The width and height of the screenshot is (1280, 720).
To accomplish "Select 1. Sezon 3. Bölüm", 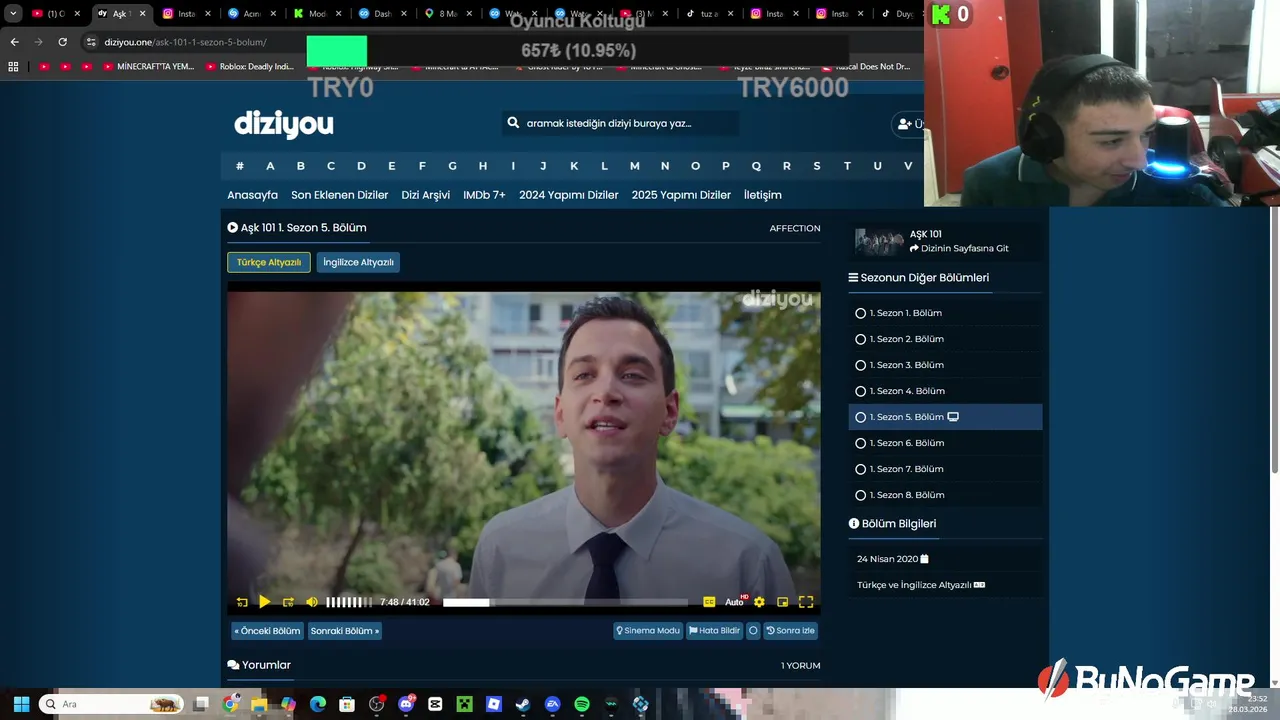I will pos(945,365).
